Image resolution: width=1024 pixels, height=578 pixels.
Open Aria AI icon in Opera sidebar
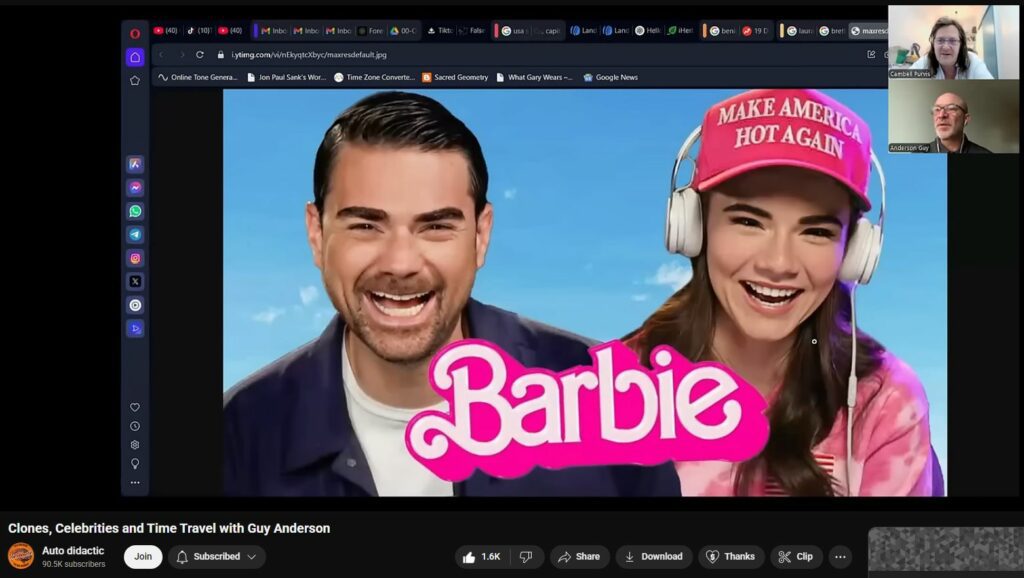tap(135, 164)
